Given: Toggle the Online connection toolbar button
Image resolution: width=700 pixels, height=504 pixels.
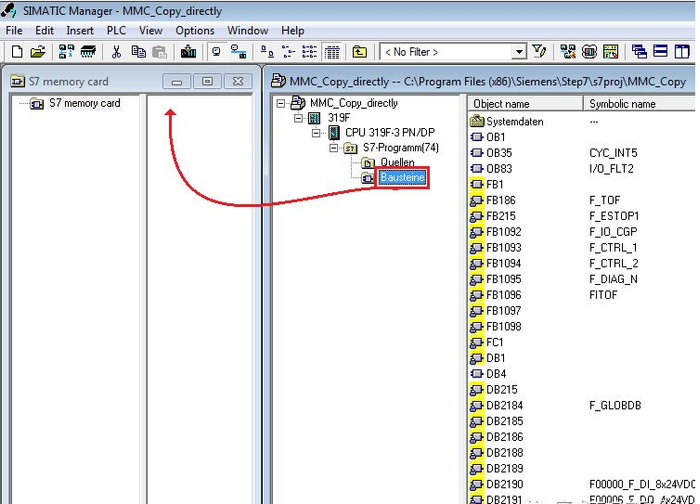Looking at the screenshot, I should [x=215, y=52].
